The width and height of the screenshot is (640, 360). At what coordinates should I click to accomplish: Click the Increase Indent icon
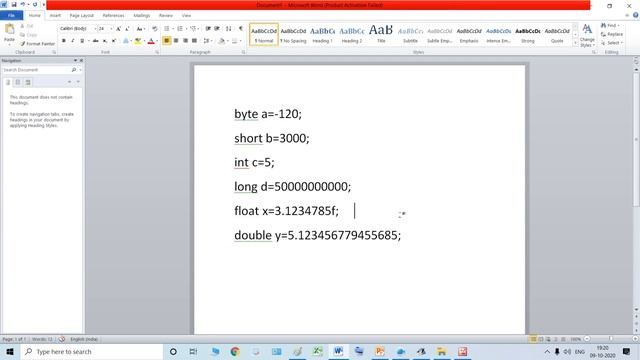pyautogui.click(x=217, y=29)
